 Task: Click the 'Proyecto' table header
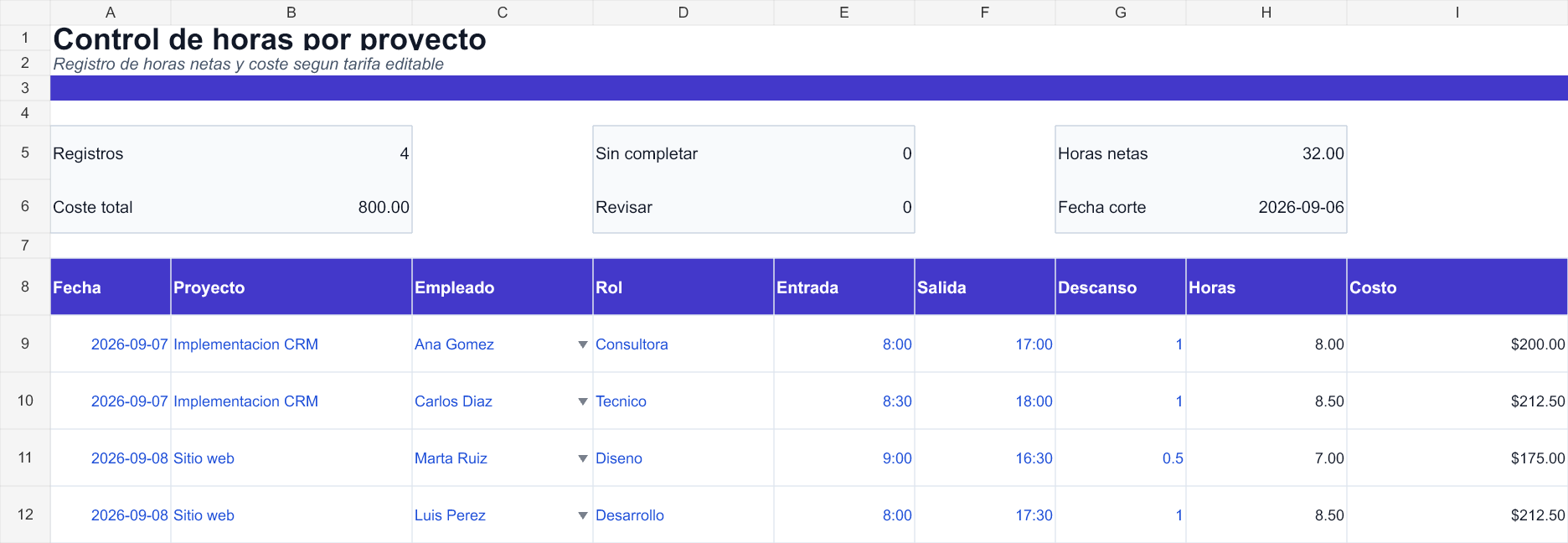(x=291, y=287)
